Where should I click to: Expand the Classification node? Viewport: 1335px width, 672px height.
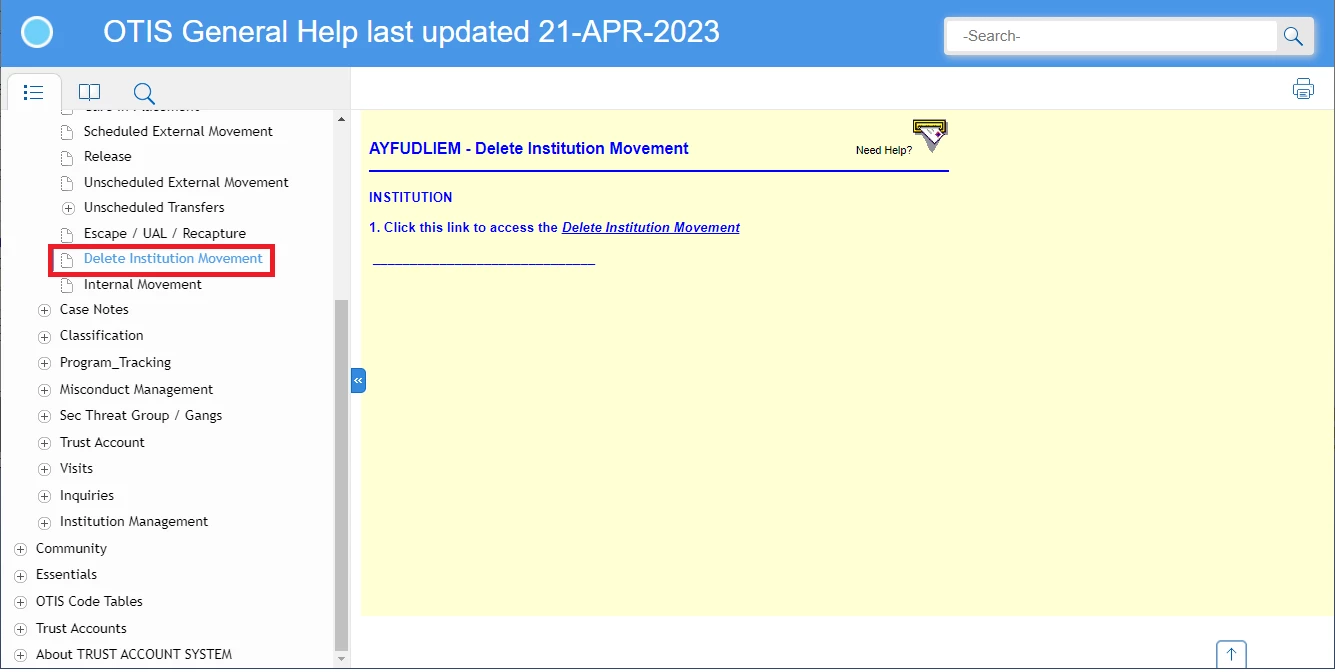(44, 336)
